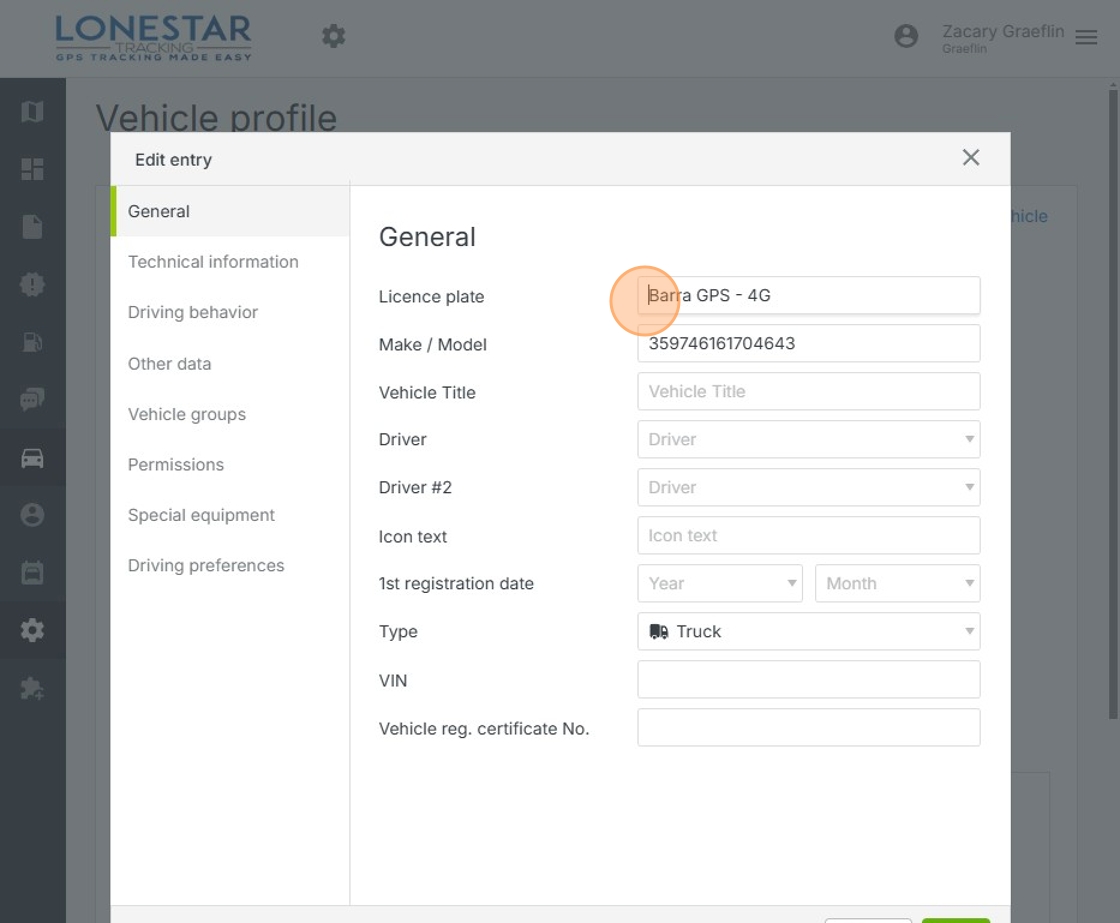Open the fuel pump icon in sidebar
Screen dimensions: 1120x923
coord(32,342)
